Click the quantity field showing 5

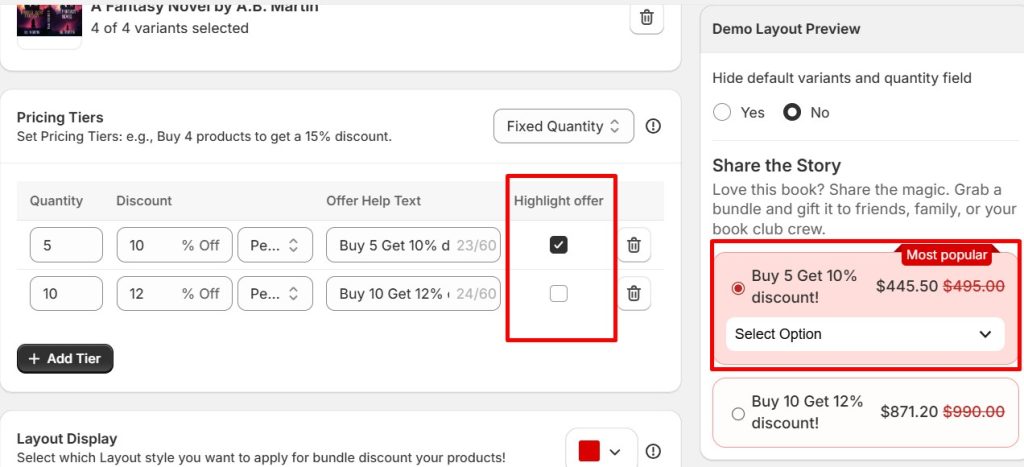66,245
